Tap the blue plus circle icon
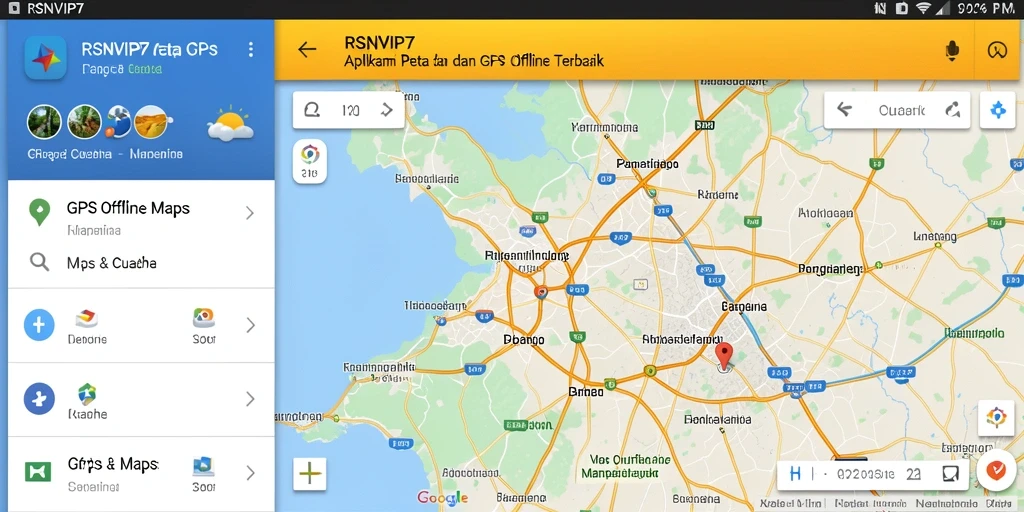This screenshot has height=512, width=1024. (39, 325)
